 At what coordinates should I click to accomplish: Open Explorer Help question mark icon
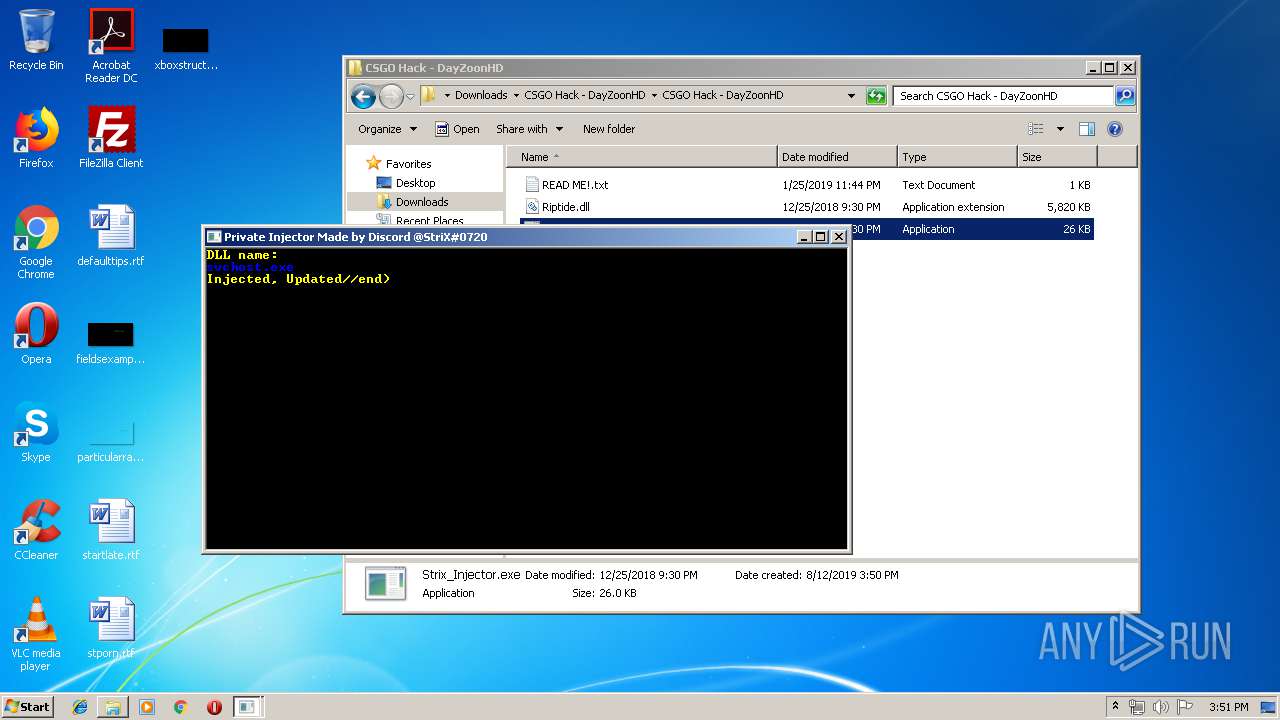tap(1115, 129)
